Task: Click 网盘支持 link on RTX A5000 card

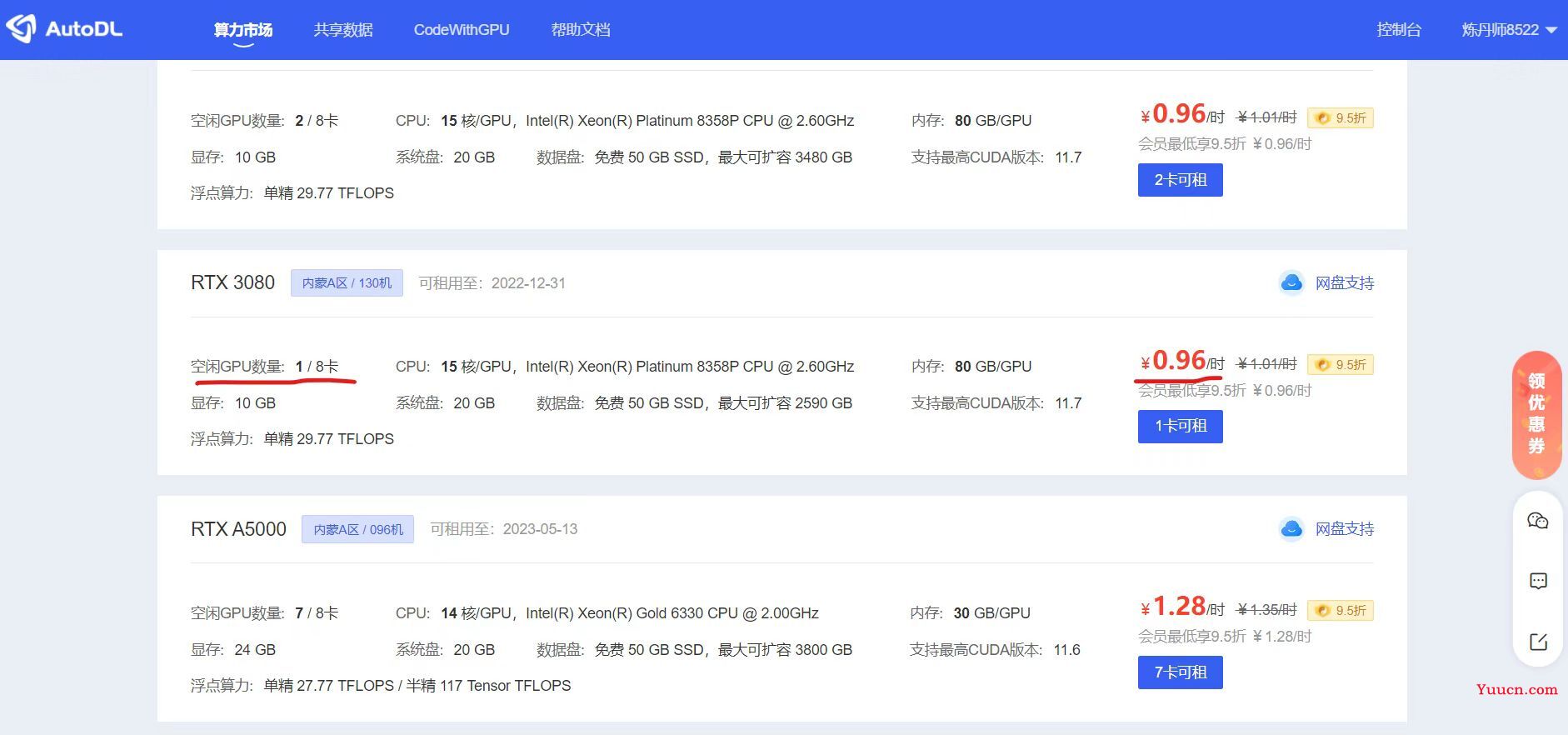Action: click(x=1344, y=529)
